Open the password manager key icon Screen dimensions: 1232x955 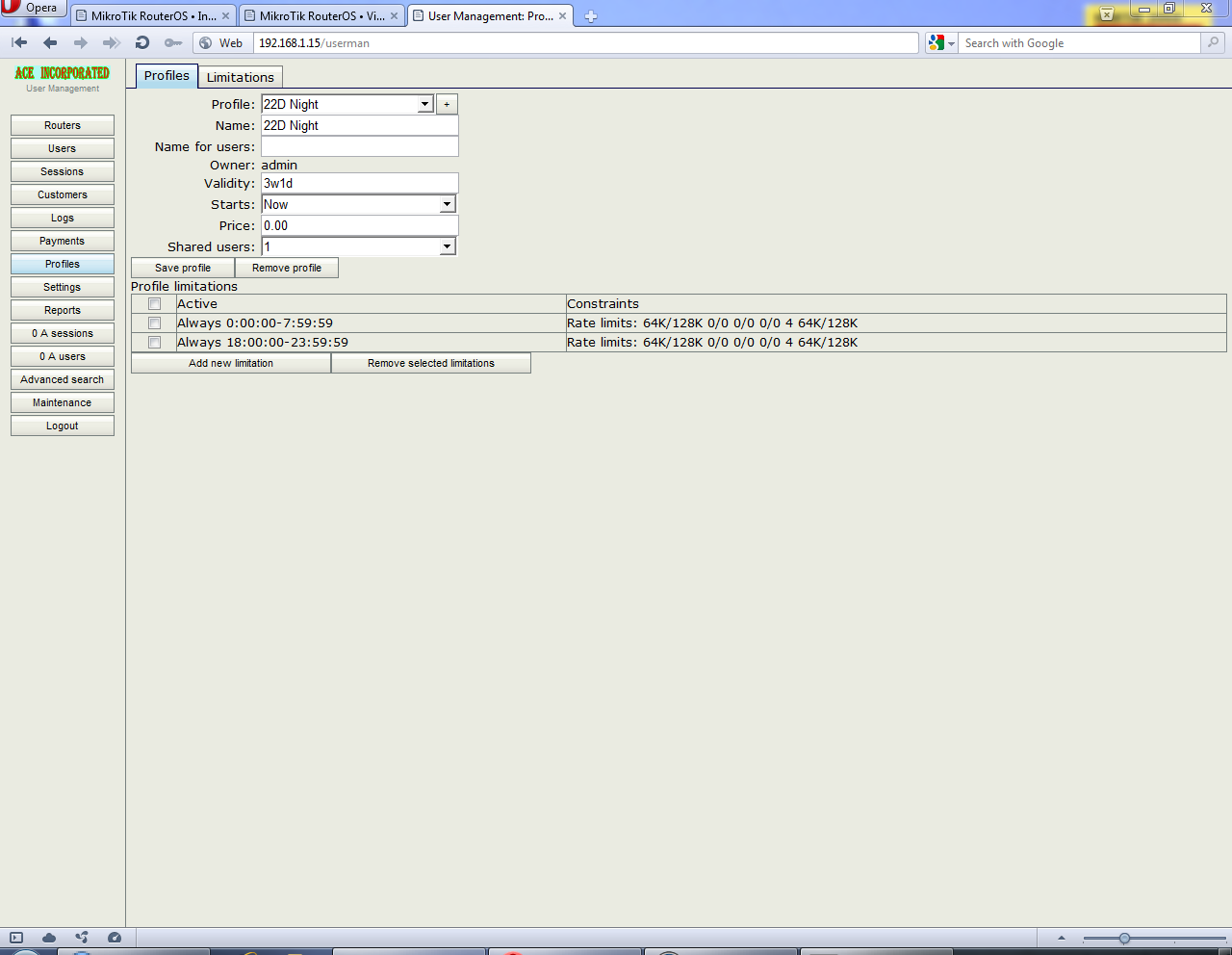click(x=173, y=42)
